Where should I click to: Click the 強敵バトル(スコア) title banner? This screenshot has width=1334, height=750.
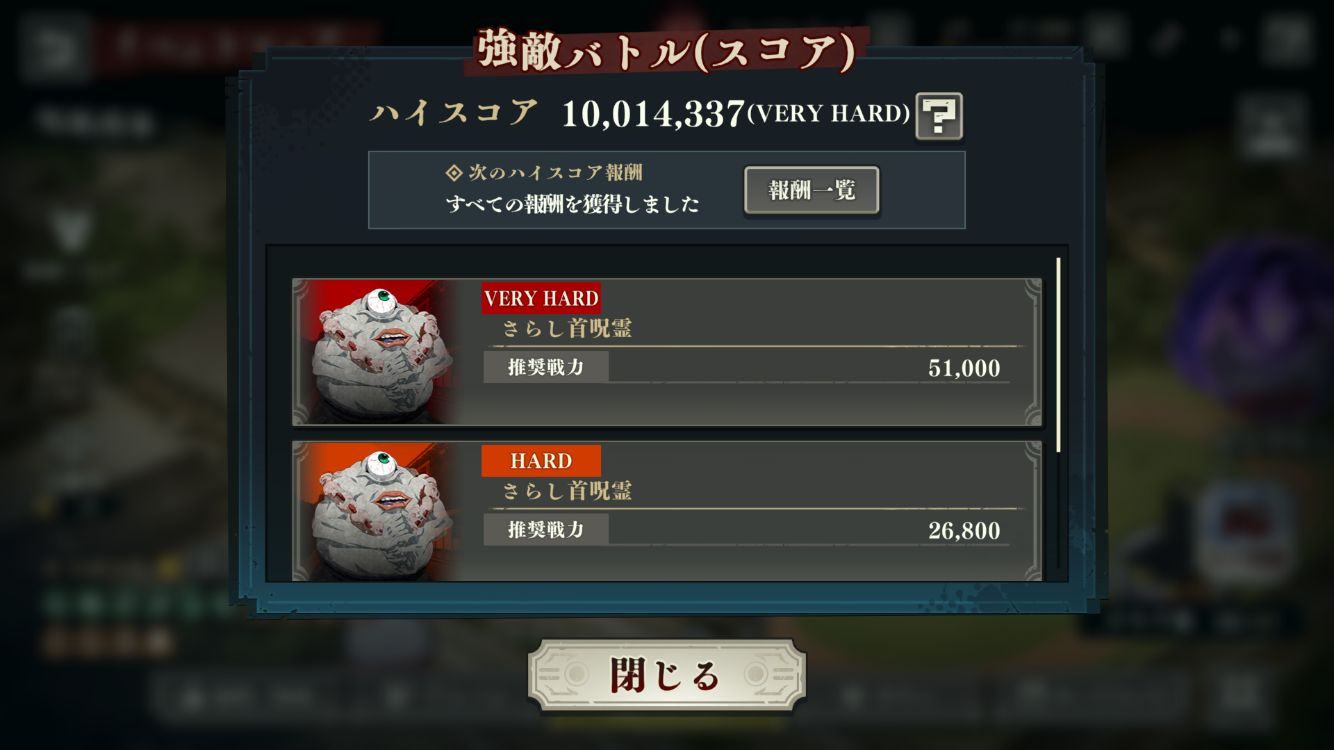coord(666,51)
